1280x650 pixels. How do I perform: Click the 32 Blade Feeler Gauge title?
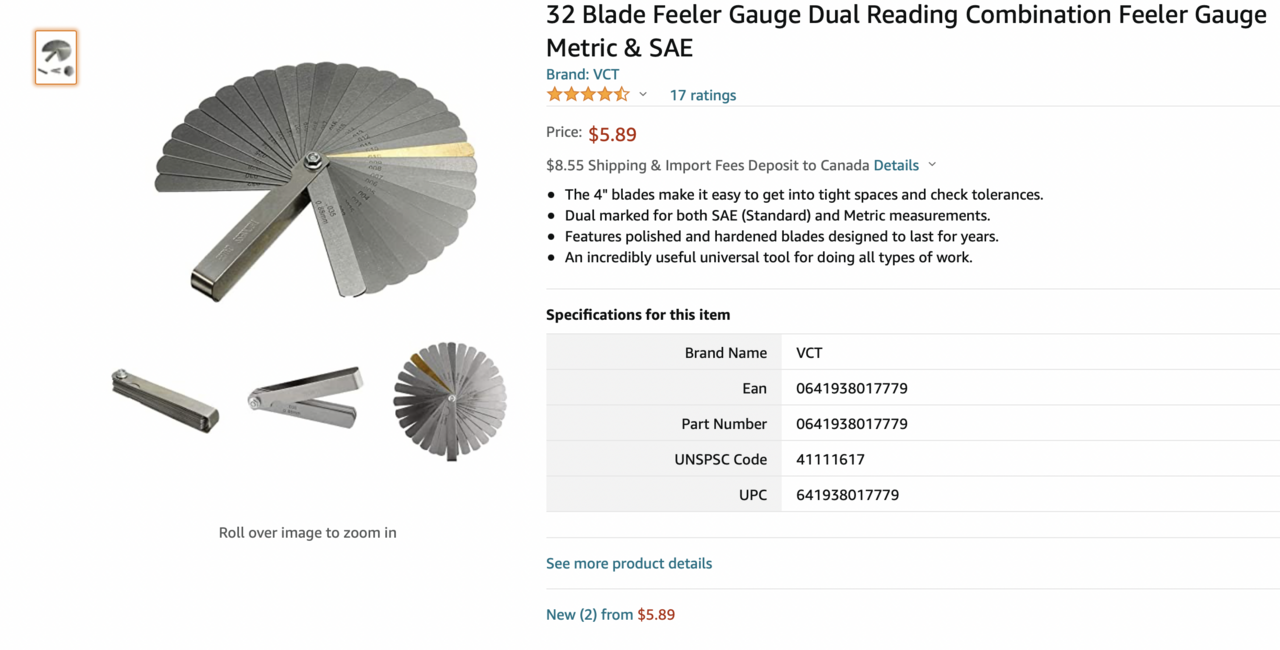905,31
